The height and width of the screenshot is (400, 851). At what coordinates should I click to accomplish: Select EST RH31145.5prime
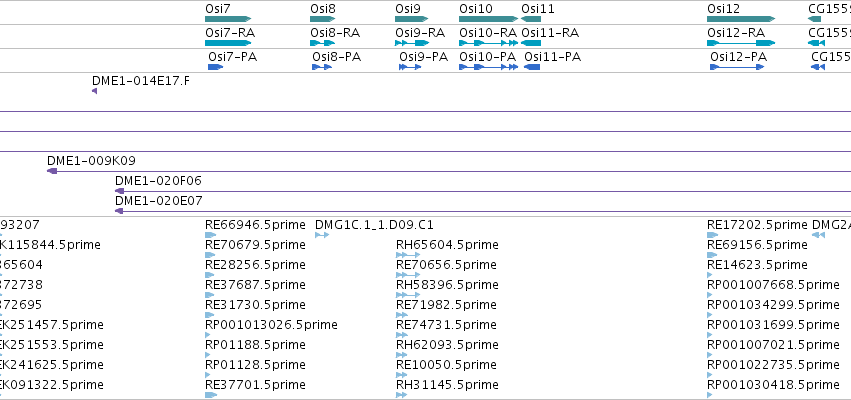[x=447, y=384]
